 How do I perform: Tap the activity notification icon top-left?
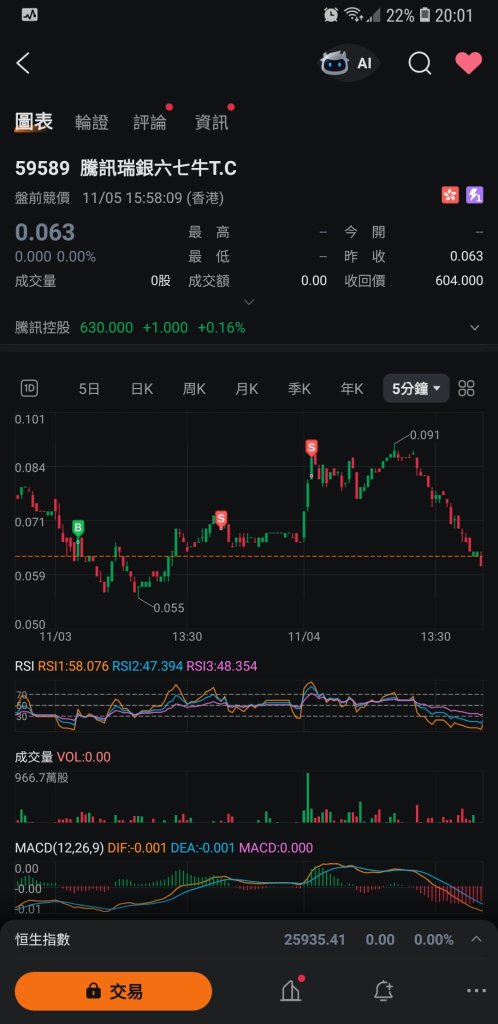pos(29,14)
